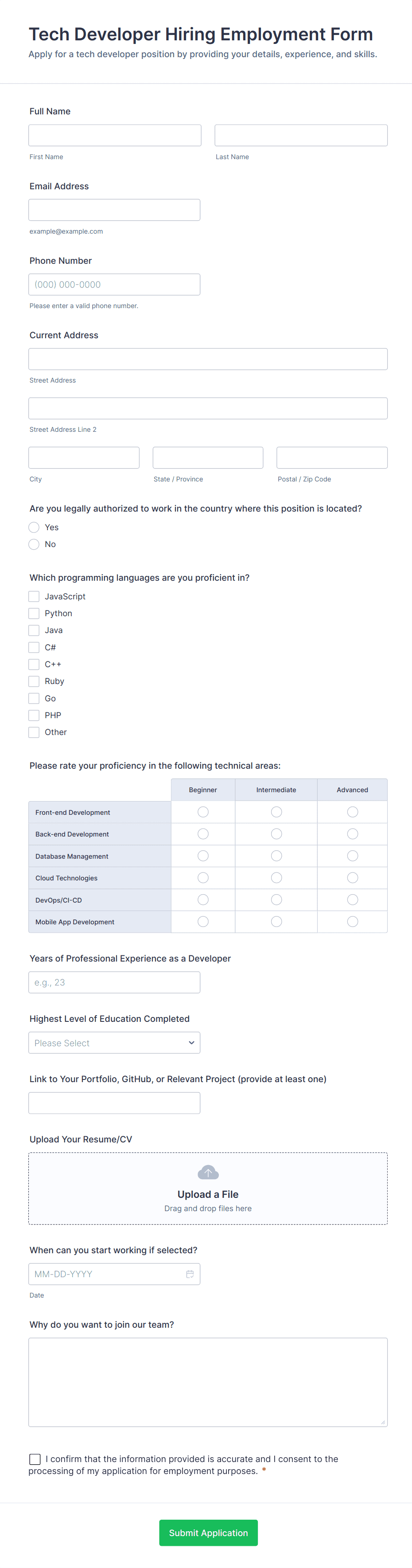Select the Postal / Zip Code field

332,458
